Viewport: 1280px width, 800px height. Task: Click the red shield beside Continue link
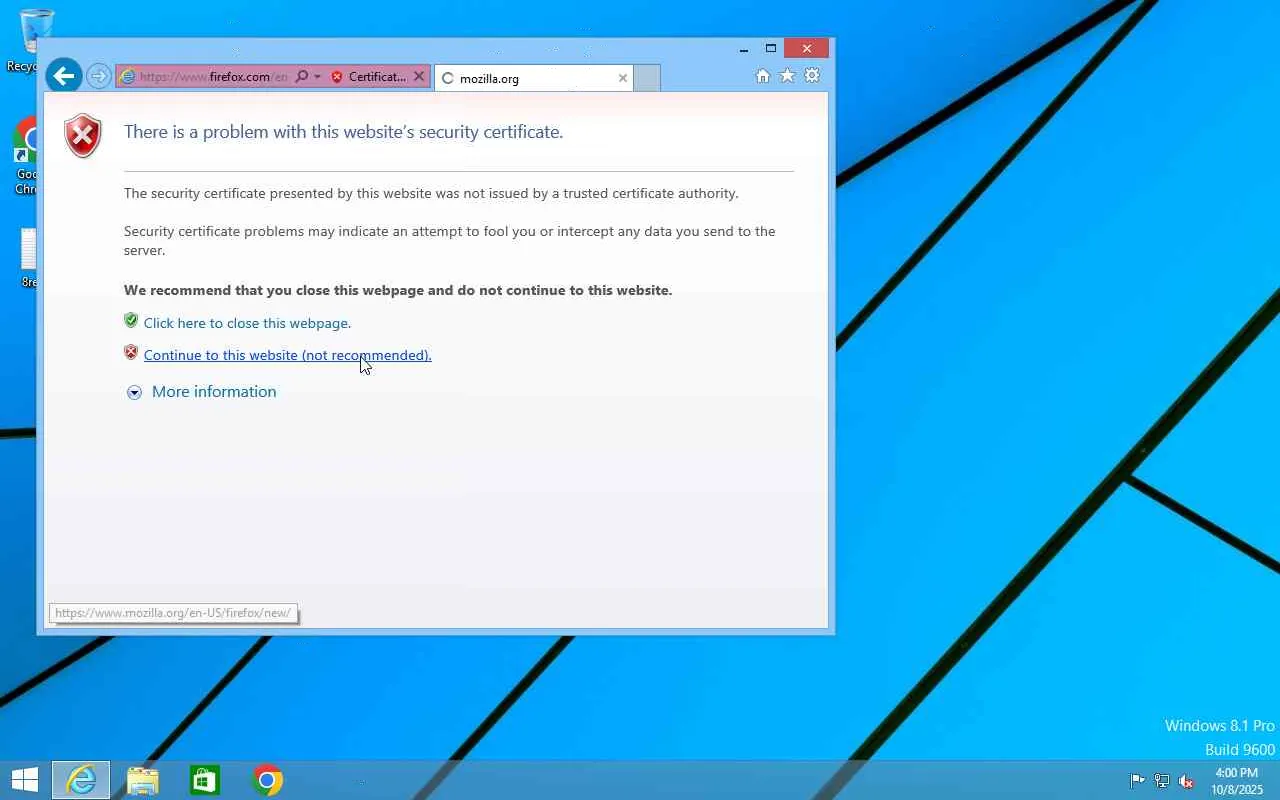(x=131, y=353)
